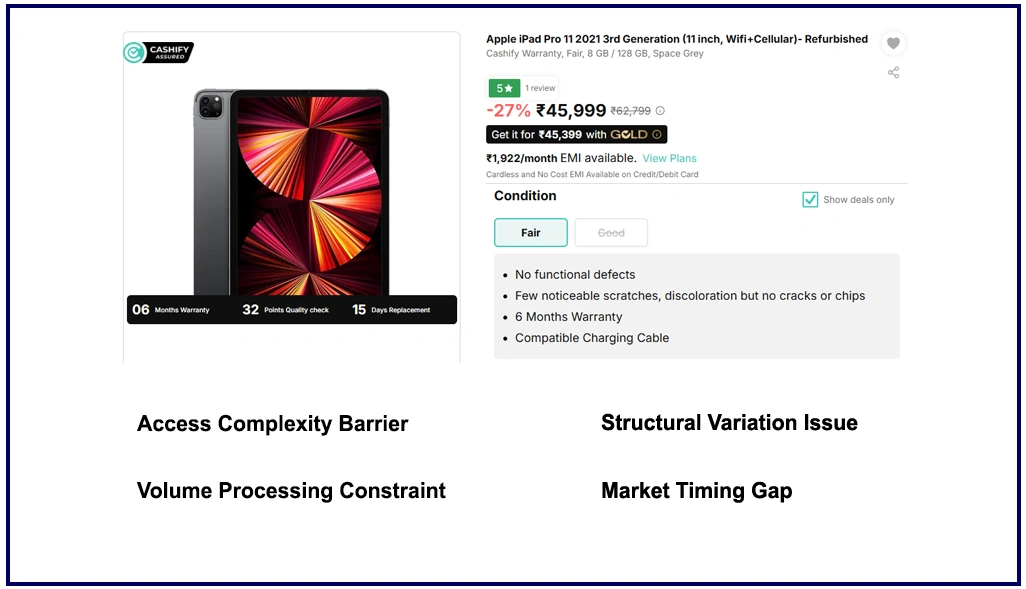Image resolution: width=1026 pixels, height=589 pixels.
Task: Click the 15 Days Replacement badge
Action: click(391, 310)
